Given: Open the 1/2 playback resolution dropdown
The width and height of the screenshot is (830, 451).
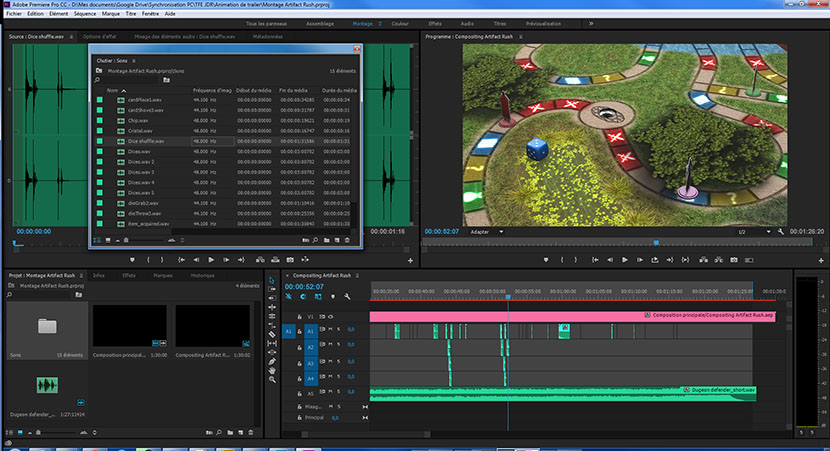Looking at the screenshot, I should [754, 232].
